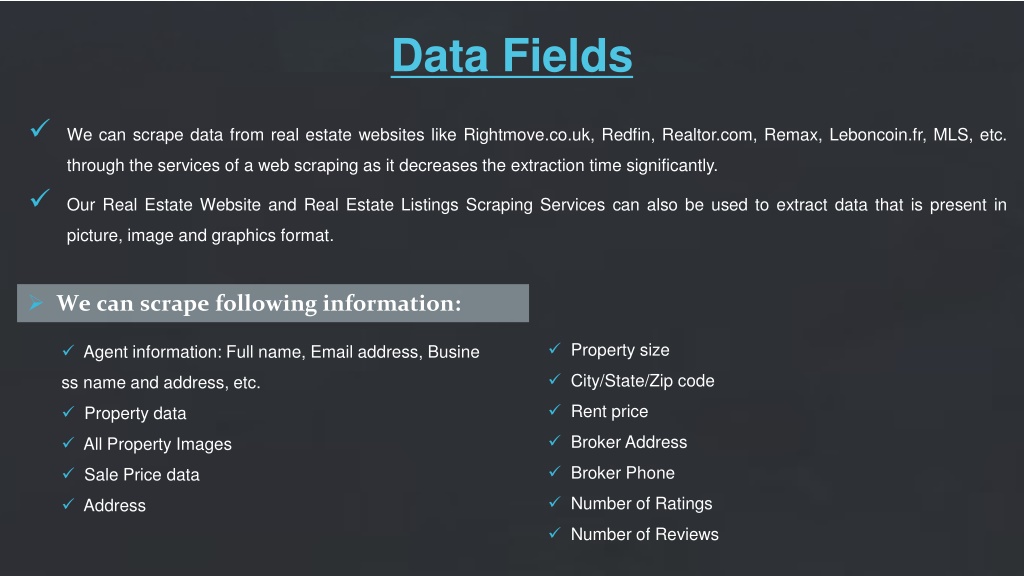Screen dimensions: 1024x576
Task: Click checkmark next to Rent price
Action: tap(554, 410)
